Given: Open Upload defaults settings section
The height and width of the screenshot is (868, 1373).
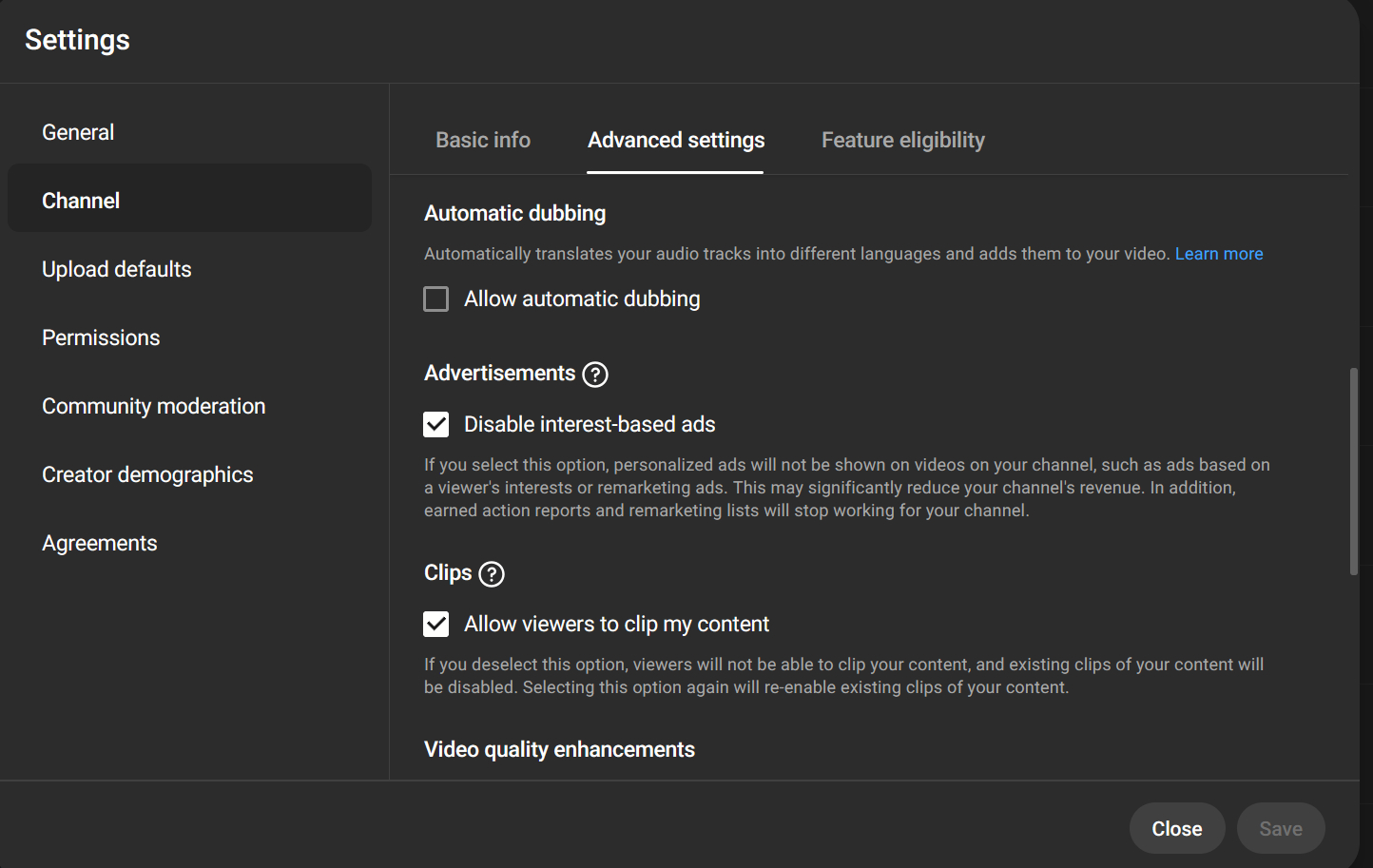Looking at the screenshot, I should [117, 270].
